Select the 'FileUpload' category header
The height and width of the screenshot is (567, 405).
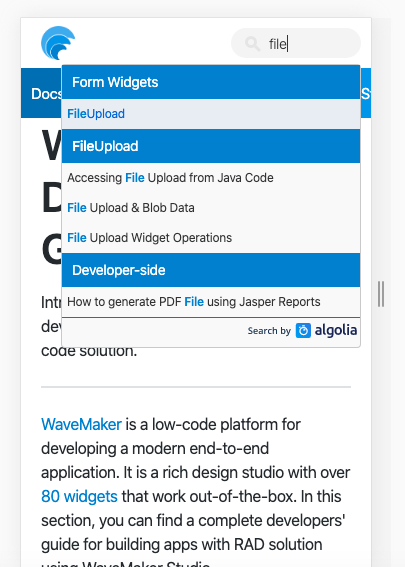pos(211,146)
